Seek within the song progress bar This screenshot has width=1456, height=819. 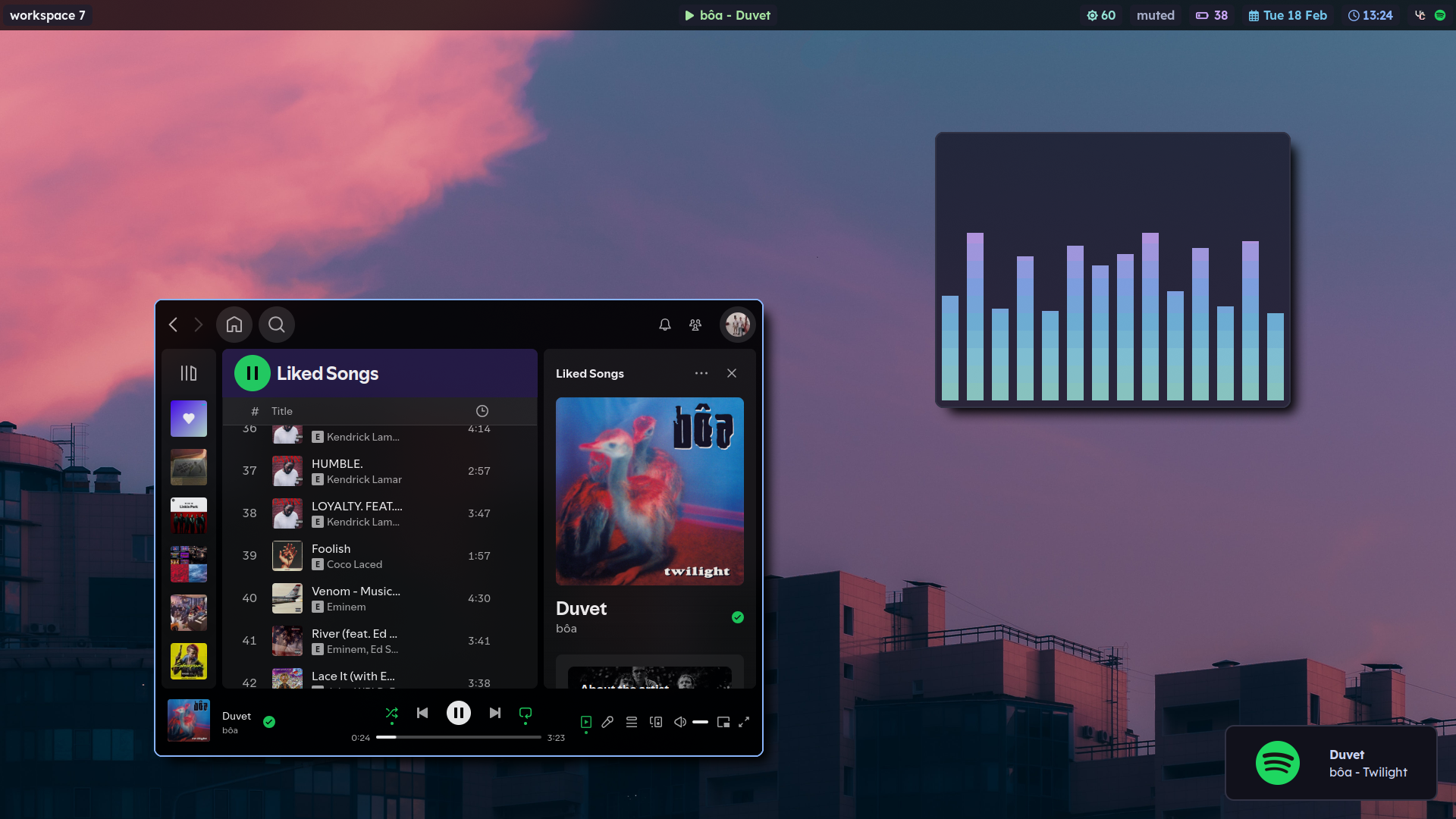point(459,737)
